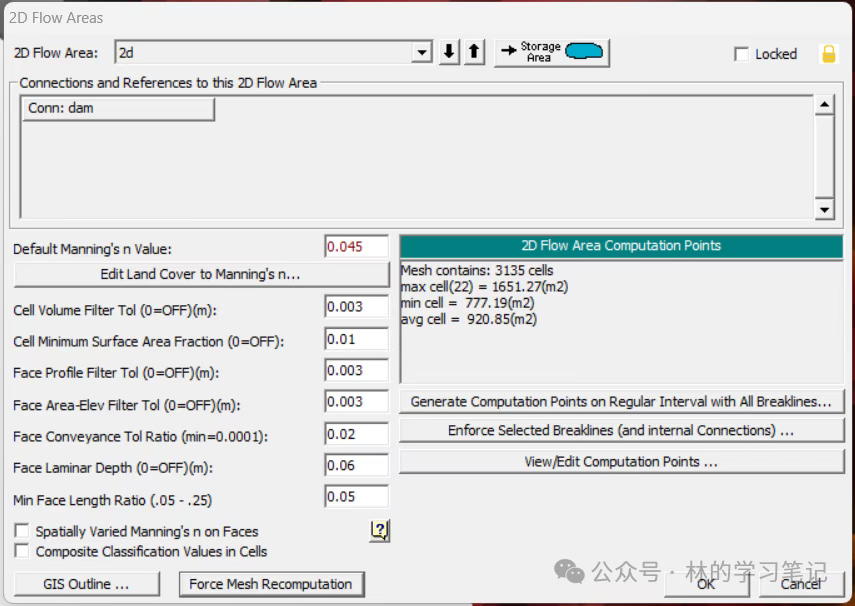Expand the 2D Flow Area dropdown list
The image size is (855, 606).
point(422,53)
